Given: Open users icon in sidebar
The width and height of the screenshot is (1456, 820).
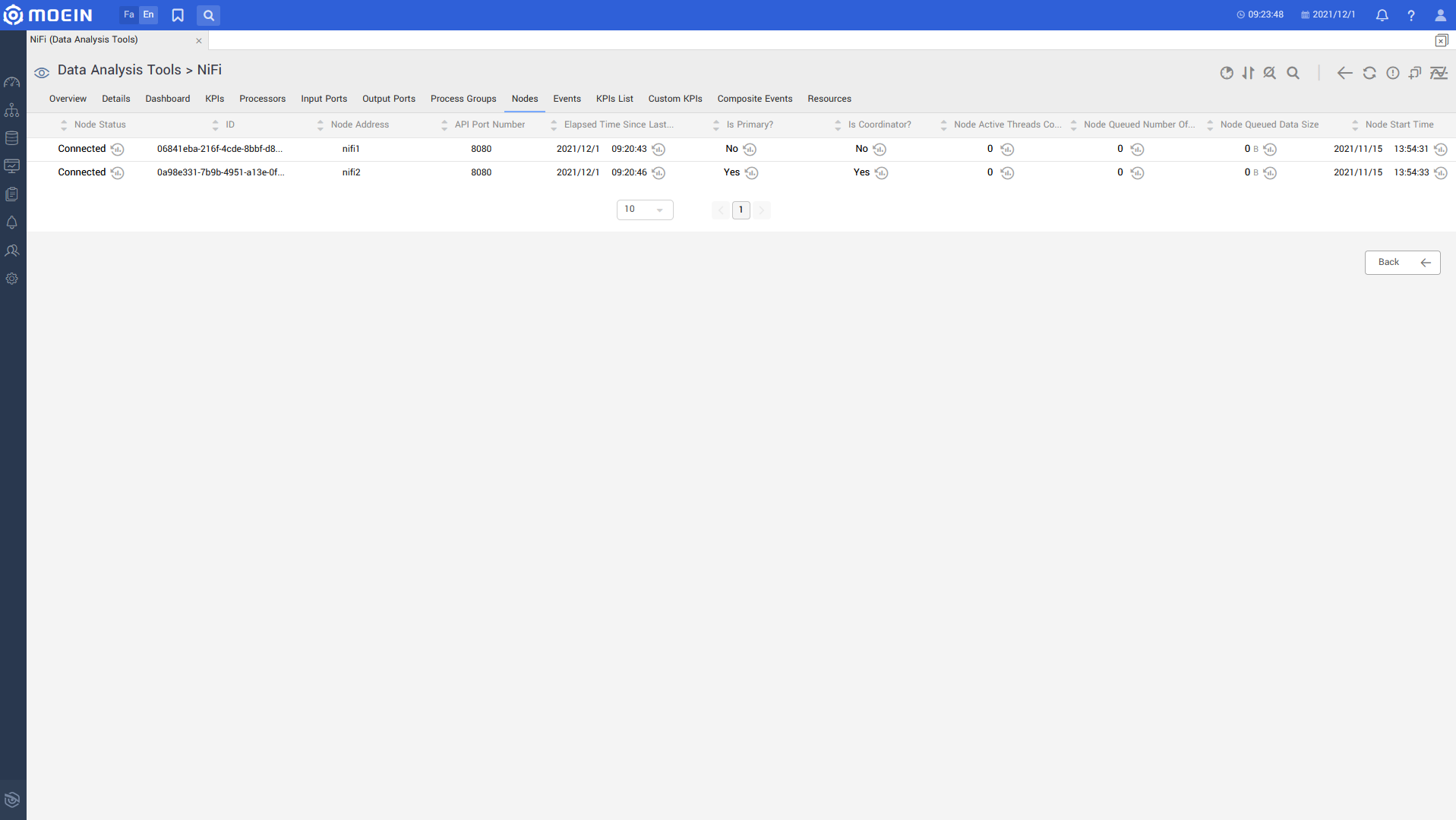Looking at the screenshot, I should pyautogui.click(x=12, y=251).
